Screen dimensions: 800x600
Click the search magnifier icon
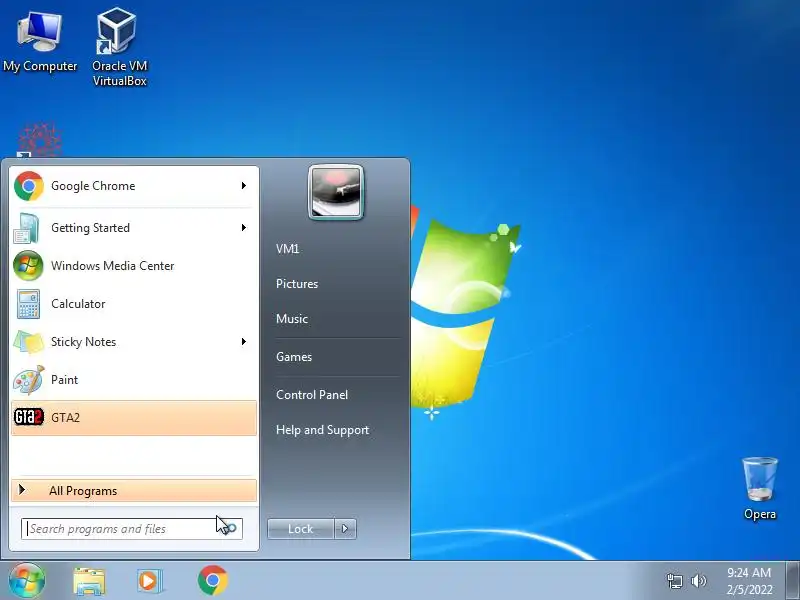[x=231, y=529]
